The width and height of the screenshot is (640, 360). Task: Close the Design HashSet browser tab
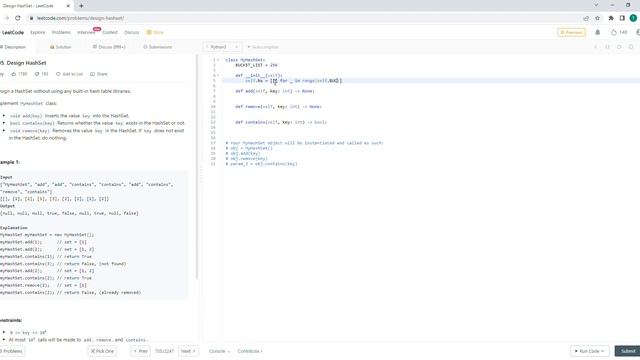[x=68, y=6]
